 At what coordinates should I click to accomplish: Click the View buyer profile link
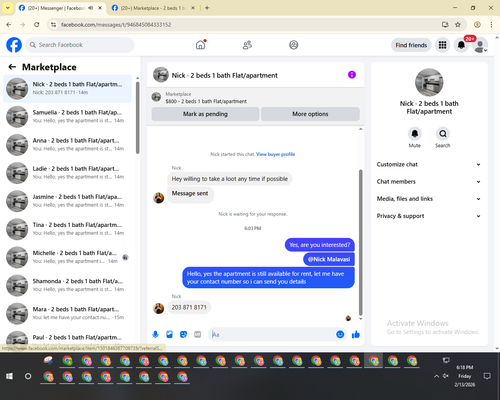coord(275,154)
